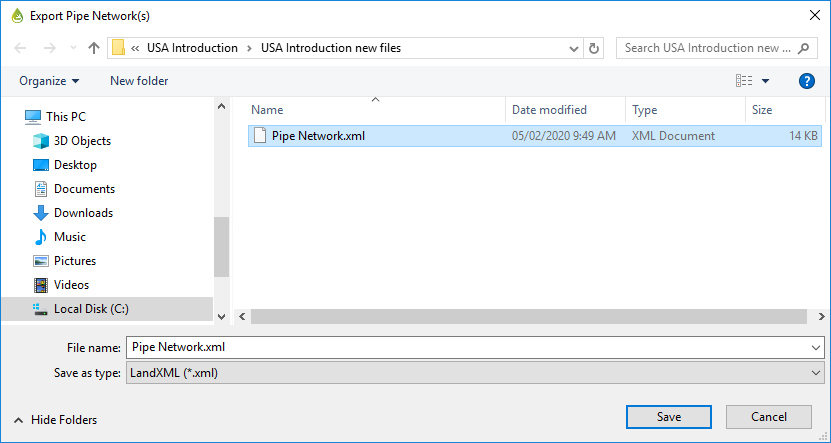Click the horizontal scrollbar in file list
This screenshot has height=443, width=831.
point(528,316)
